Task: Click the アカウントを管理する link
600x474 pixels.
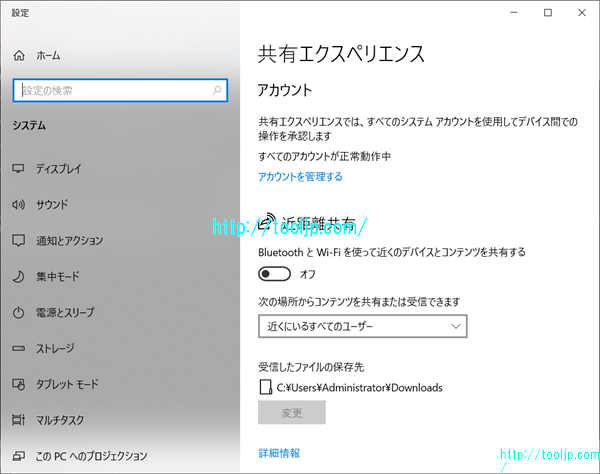Action: pos(300,177)
